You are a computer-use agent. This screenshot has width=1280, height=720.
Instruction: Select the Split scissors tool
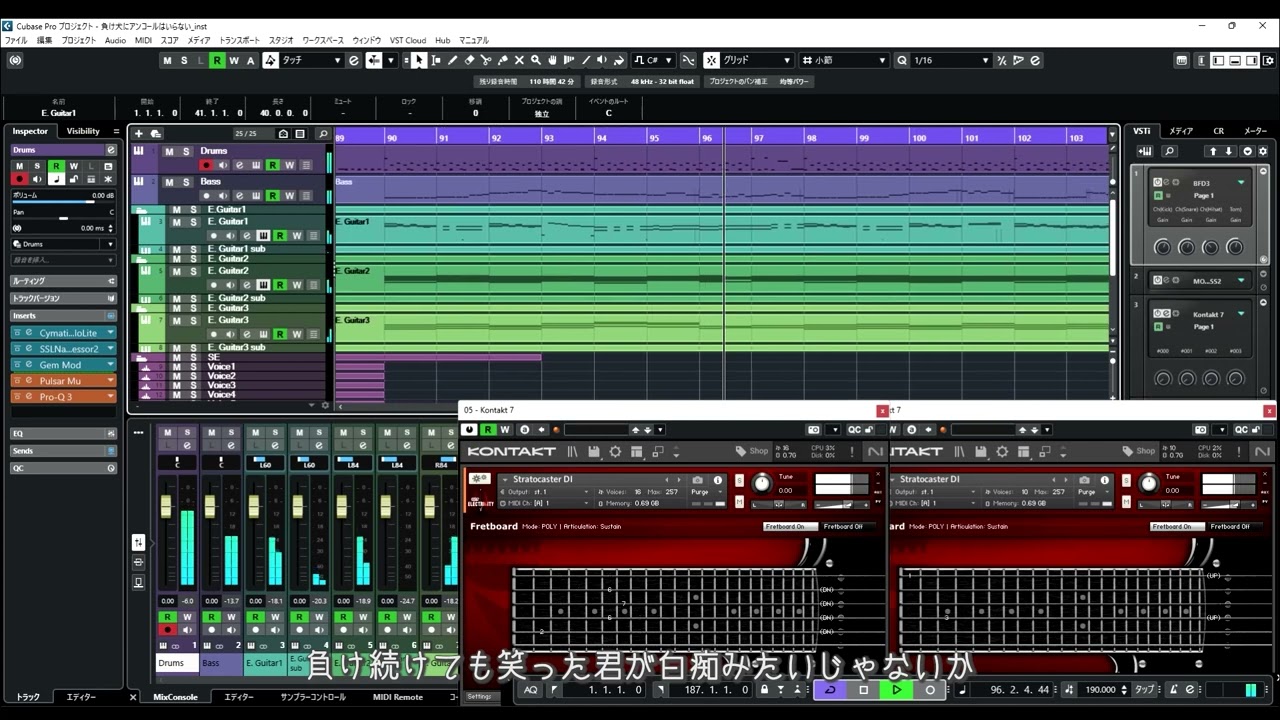pyautogui.click(x=486, y=60)
